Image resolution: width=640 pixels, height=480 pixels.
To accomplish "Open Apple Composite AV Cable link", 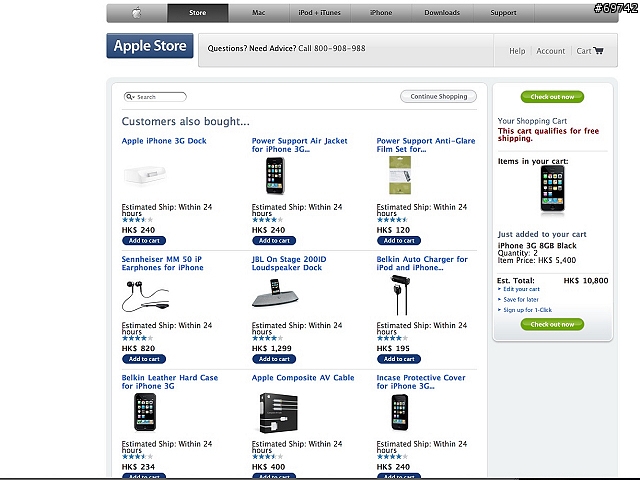I will 303,378.
